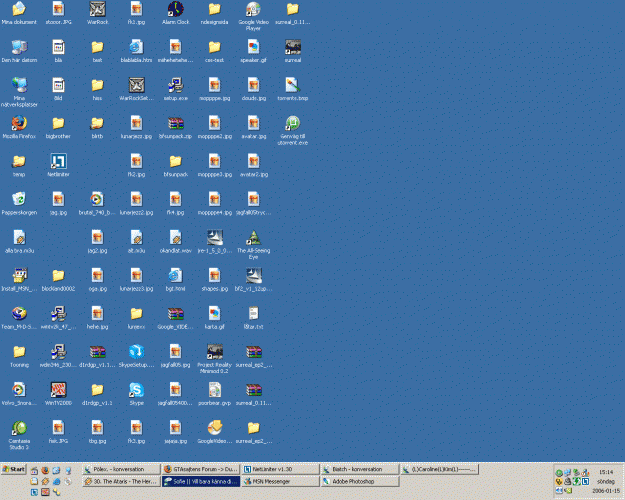
Task: Open the Papperskorgen recycle bin
Action: point(19,199)
